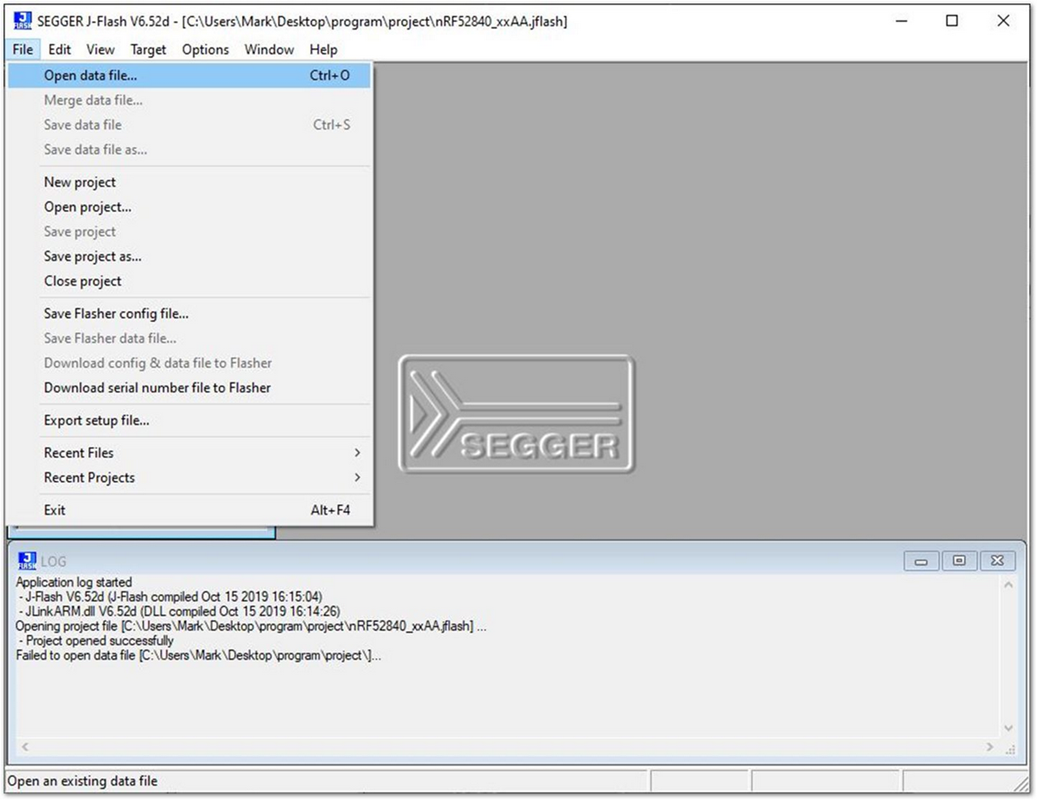This screenshot has width=1037, height=800.
Task: Select Export setup file... entry
Action: pyautogui.click(x=189, y=420)
